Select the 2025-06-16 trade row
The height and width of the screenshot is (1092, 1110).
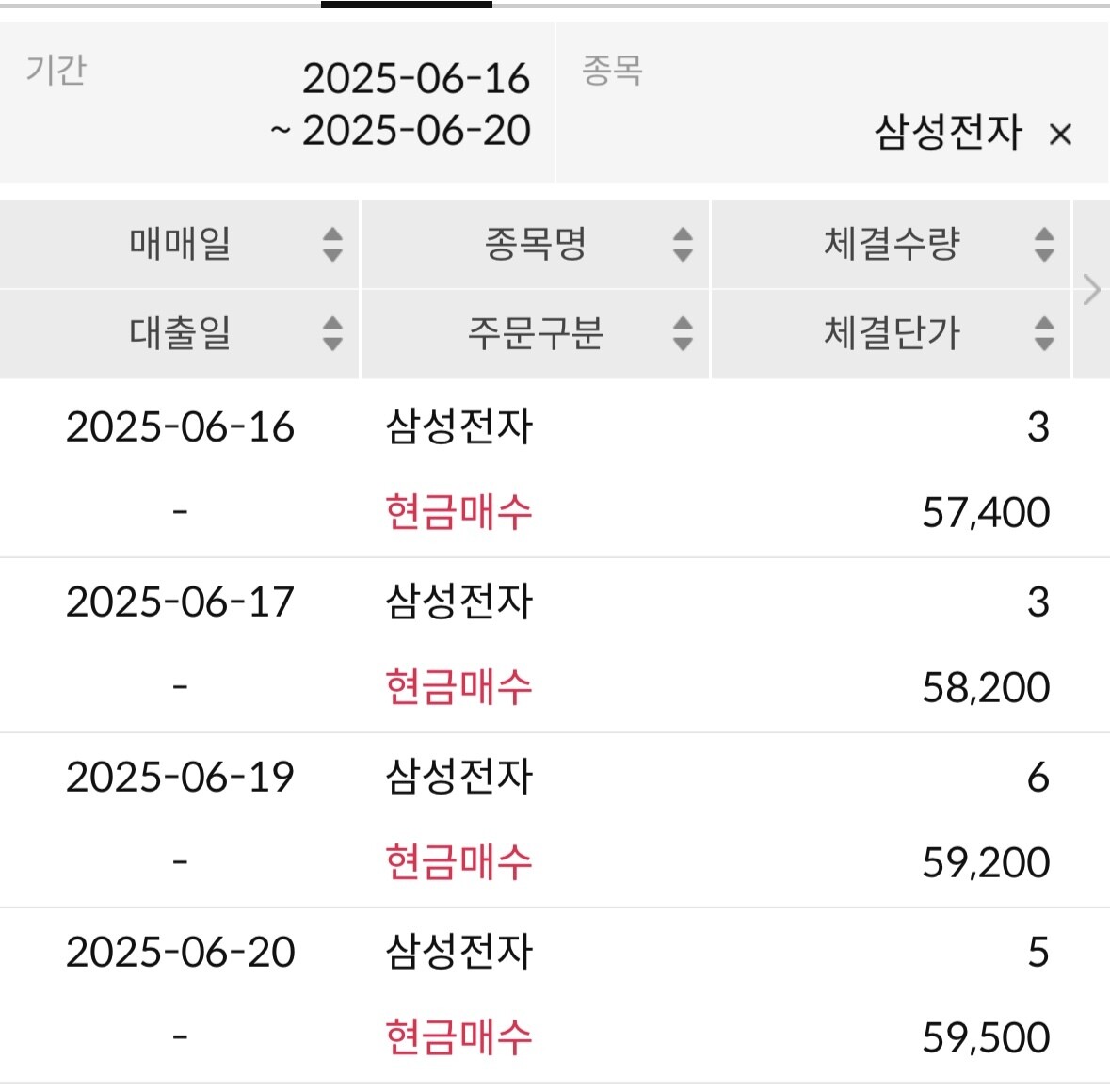click(x=555, y=469)
